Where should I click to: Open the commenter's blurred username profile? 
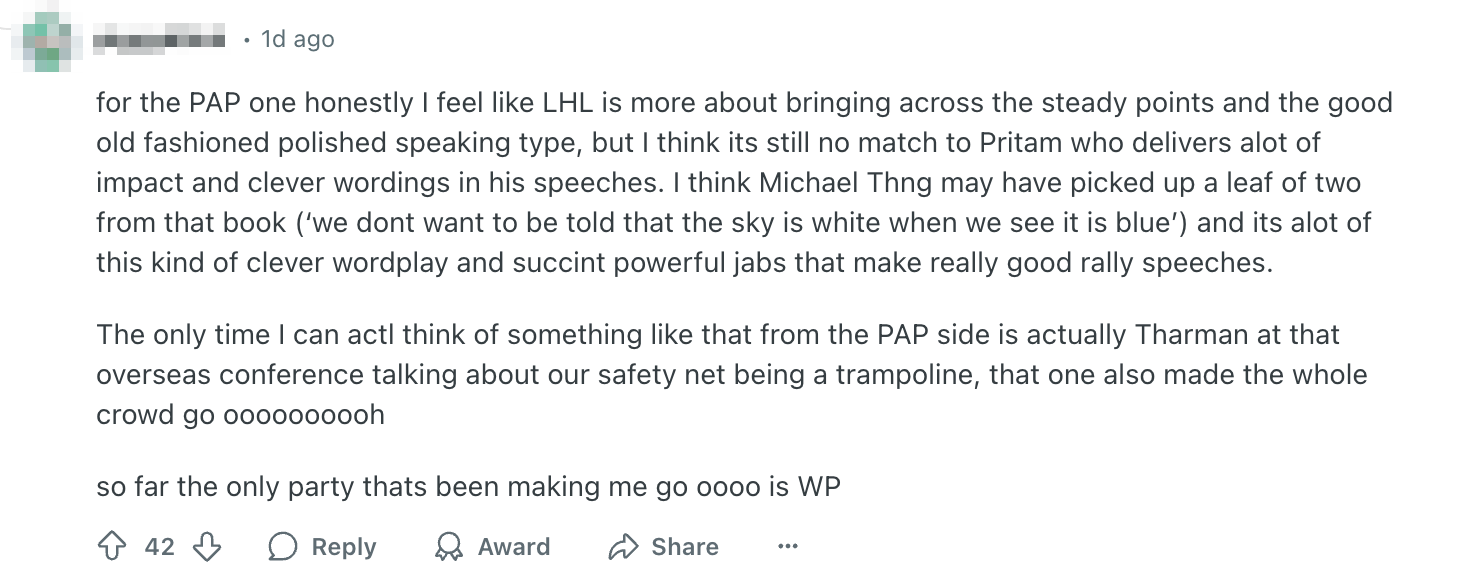point(160,40)
